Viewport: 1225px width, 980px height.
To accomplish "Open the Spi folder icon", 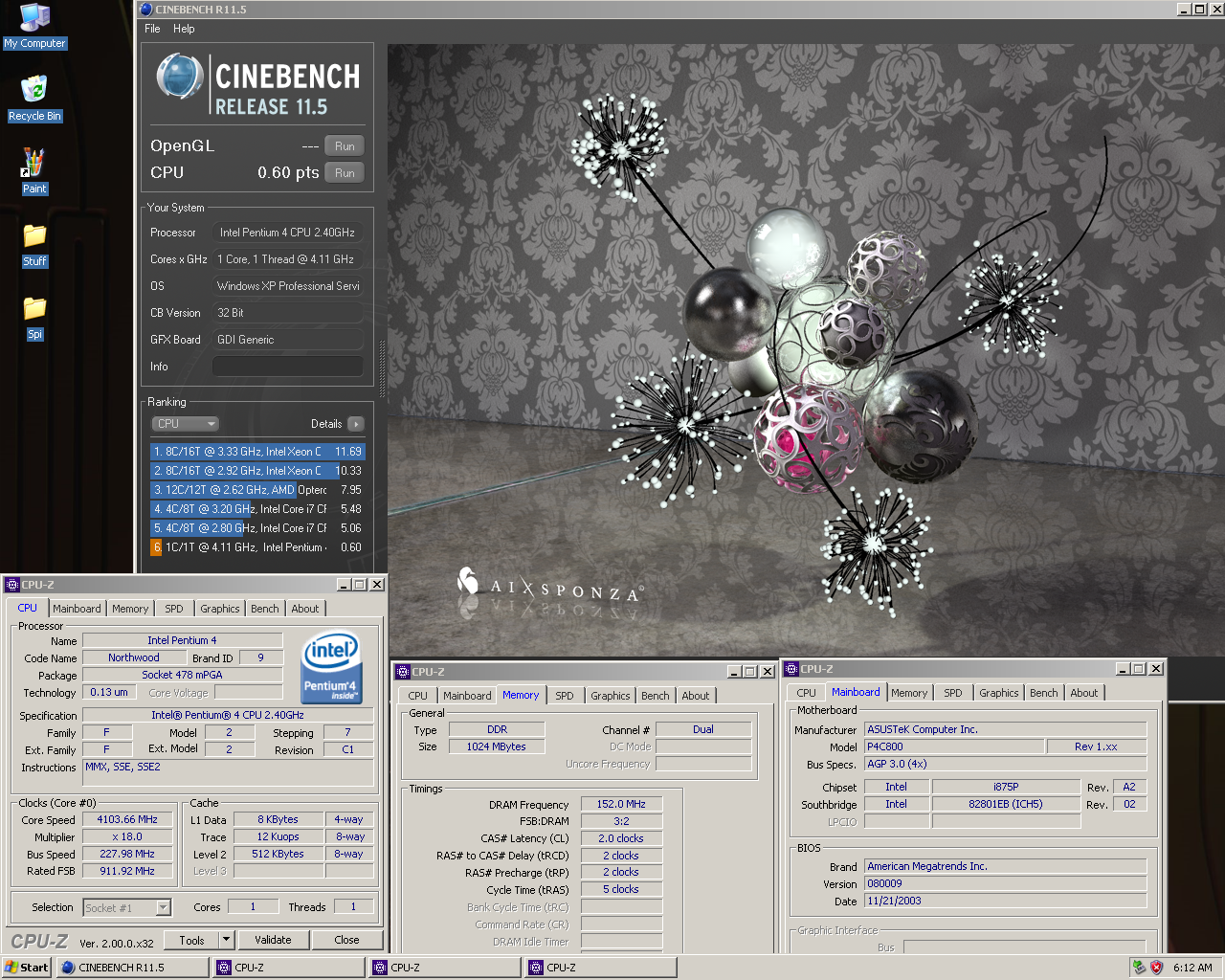I will pyautogui.click(x=34, y=317).
